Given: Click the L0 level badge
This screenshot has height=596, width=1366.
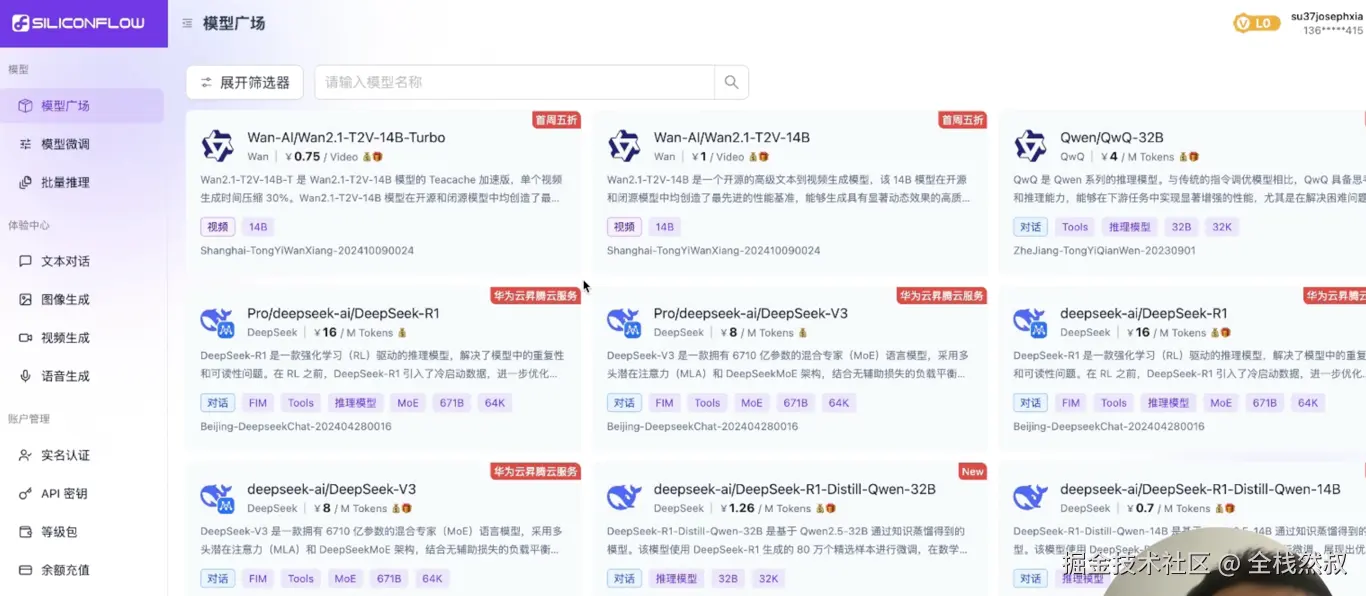Looking at the screenshot, I should point(1257,23).
